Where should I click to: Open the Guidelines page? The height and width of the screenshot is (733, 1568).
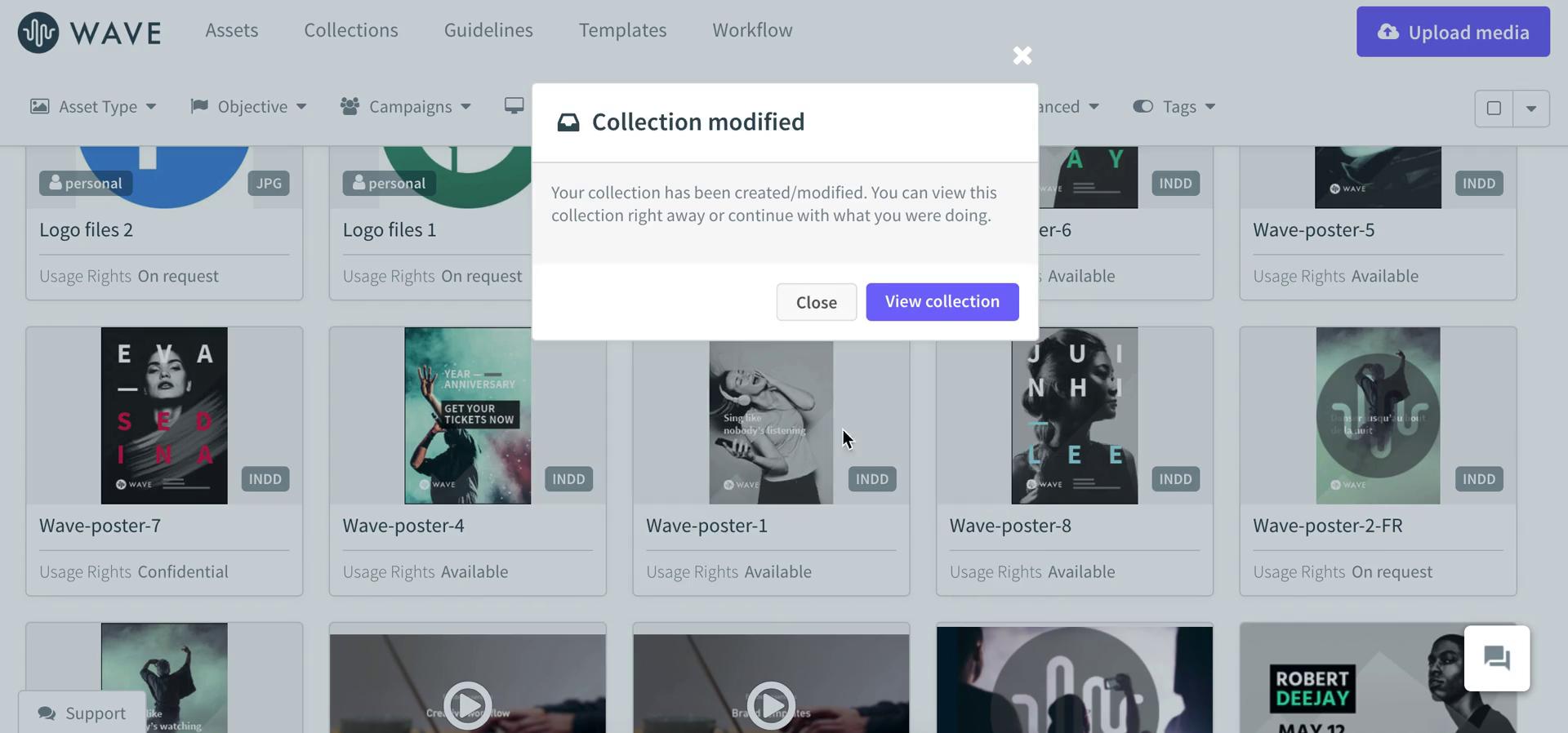tap(488, 30)
